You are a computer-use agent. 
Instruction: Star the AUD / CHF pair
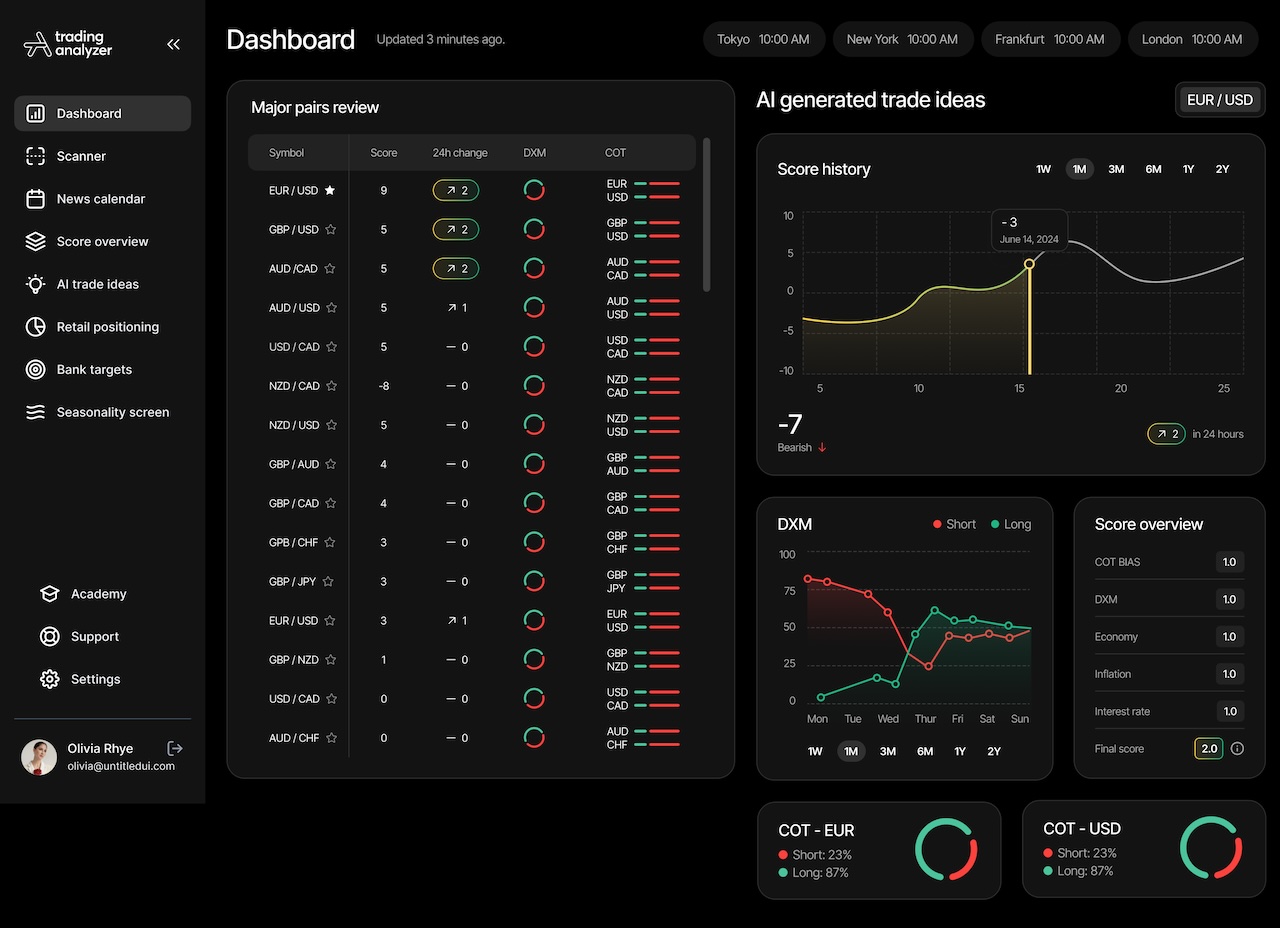click(330, 738)
